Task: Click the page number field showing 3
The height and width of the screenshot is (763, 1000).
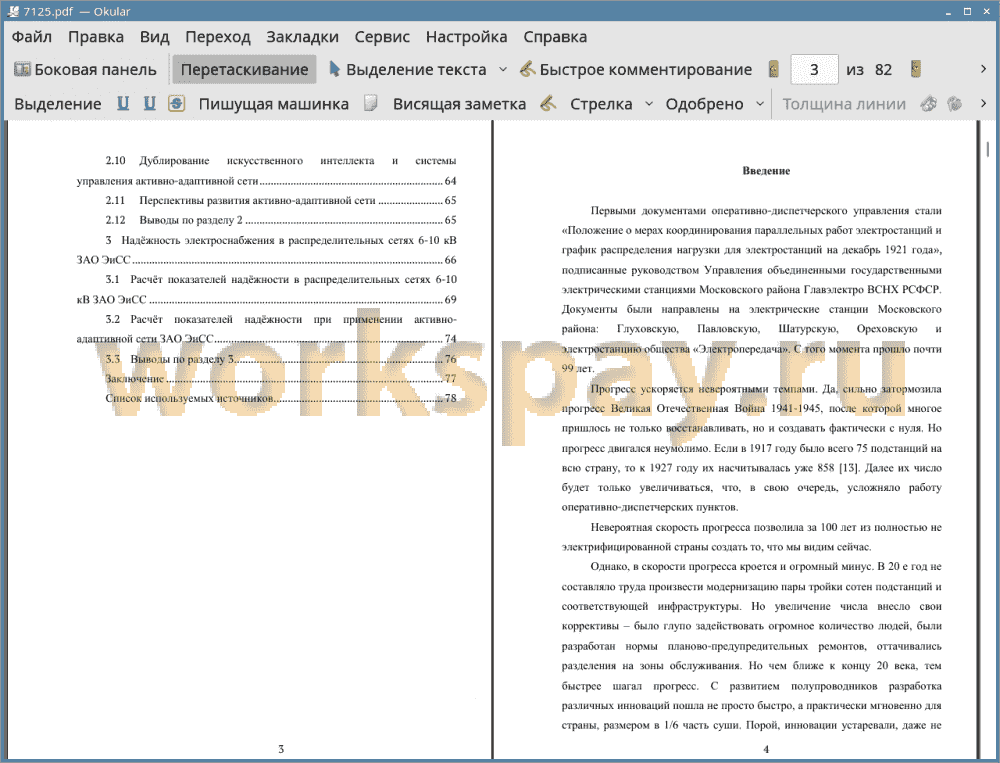Action: [x=814, y=70]
